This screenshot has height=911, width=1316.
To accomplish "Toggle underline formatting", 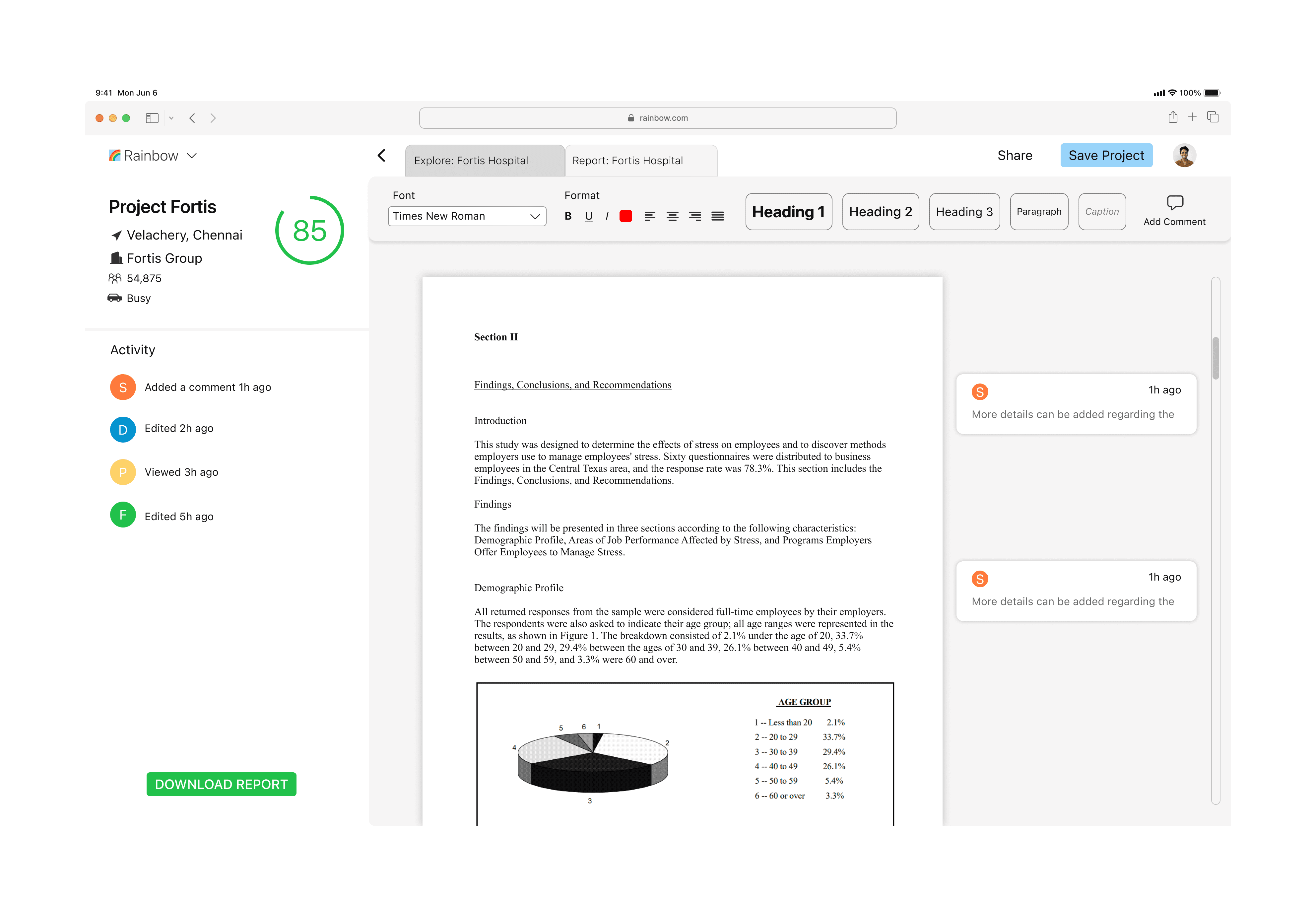I will click(x=588, y=216).
